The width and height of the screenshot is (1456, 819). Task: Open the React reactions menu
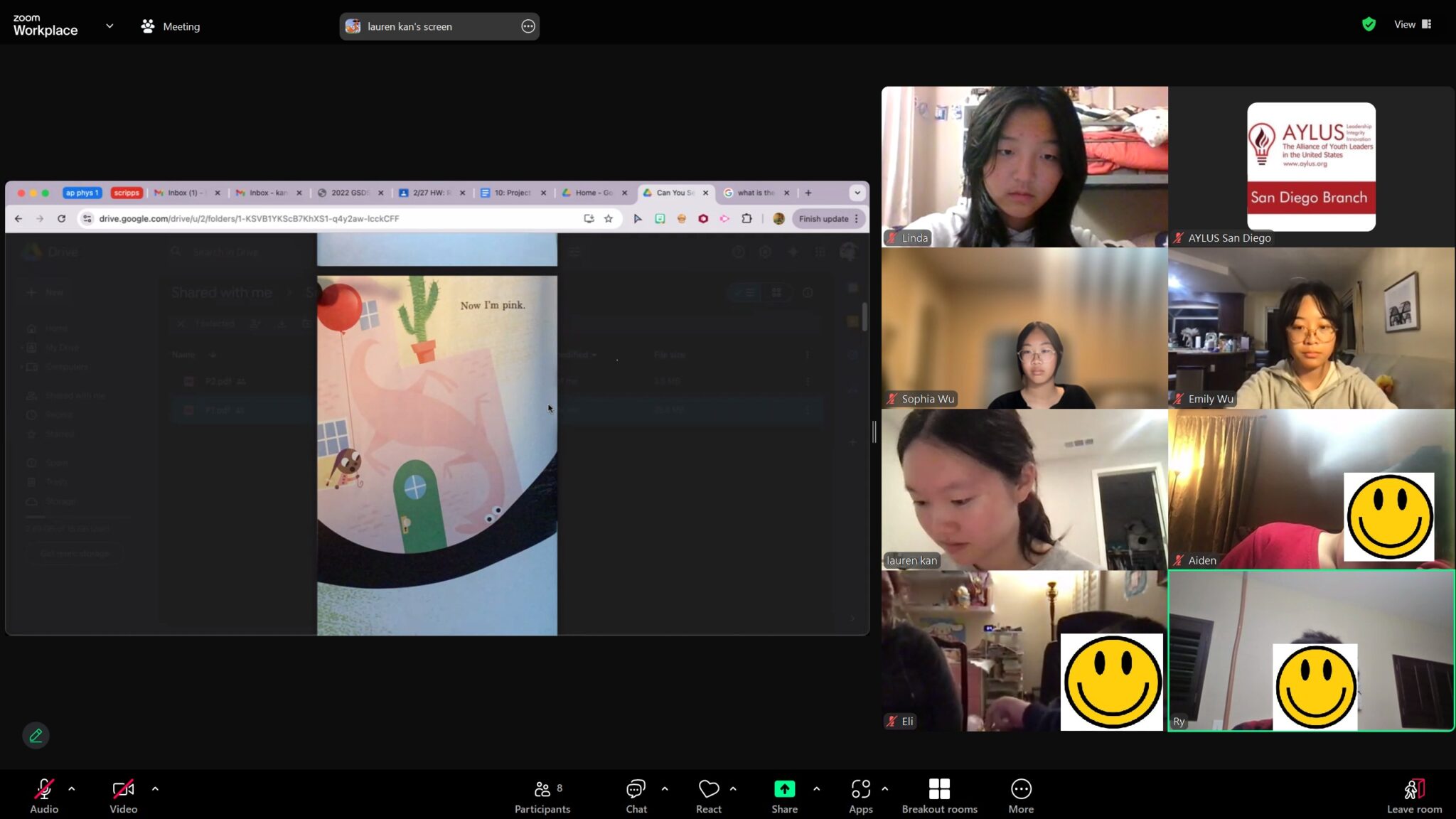tap(709, 796)
